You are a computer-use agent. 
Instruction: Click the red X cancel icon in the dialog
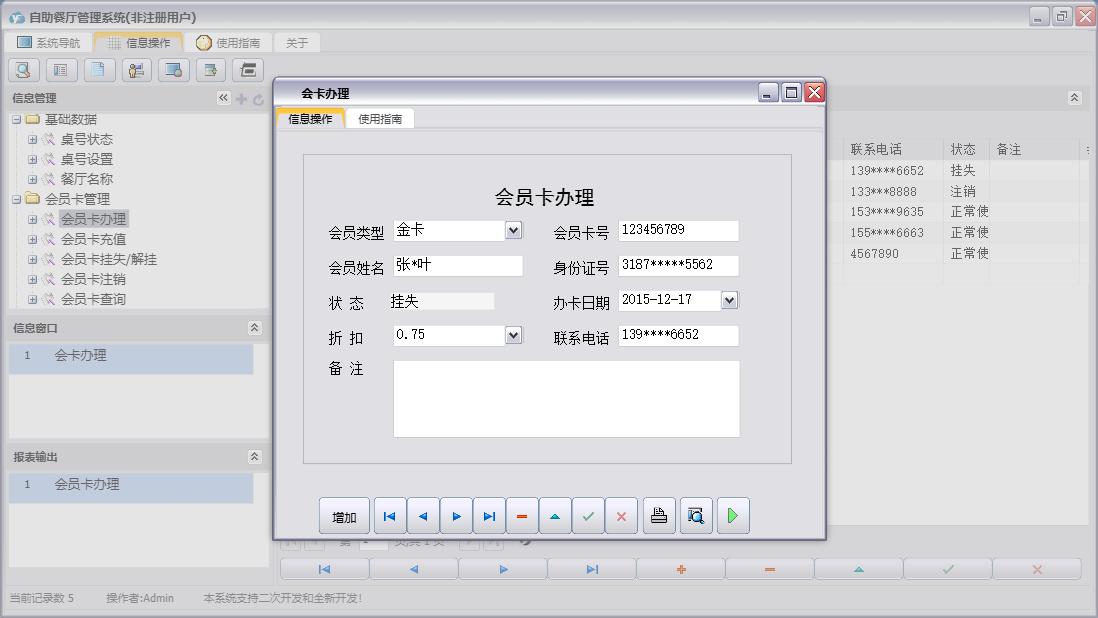[621, 516]
